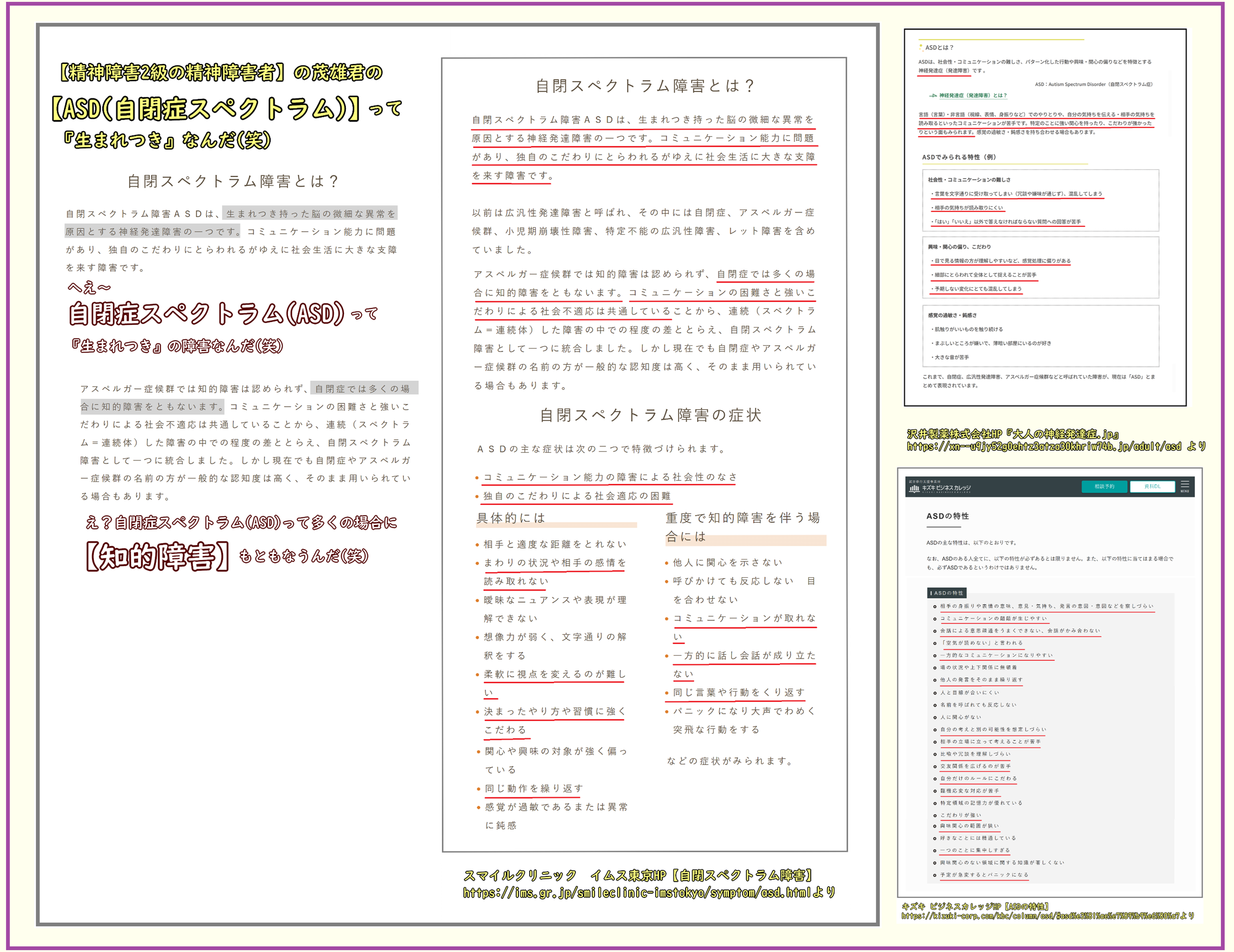Screen dimensions: 1234x952
Task: Click the dotted icon beside ASDとは？ heading
Action: tap(921, 48)
